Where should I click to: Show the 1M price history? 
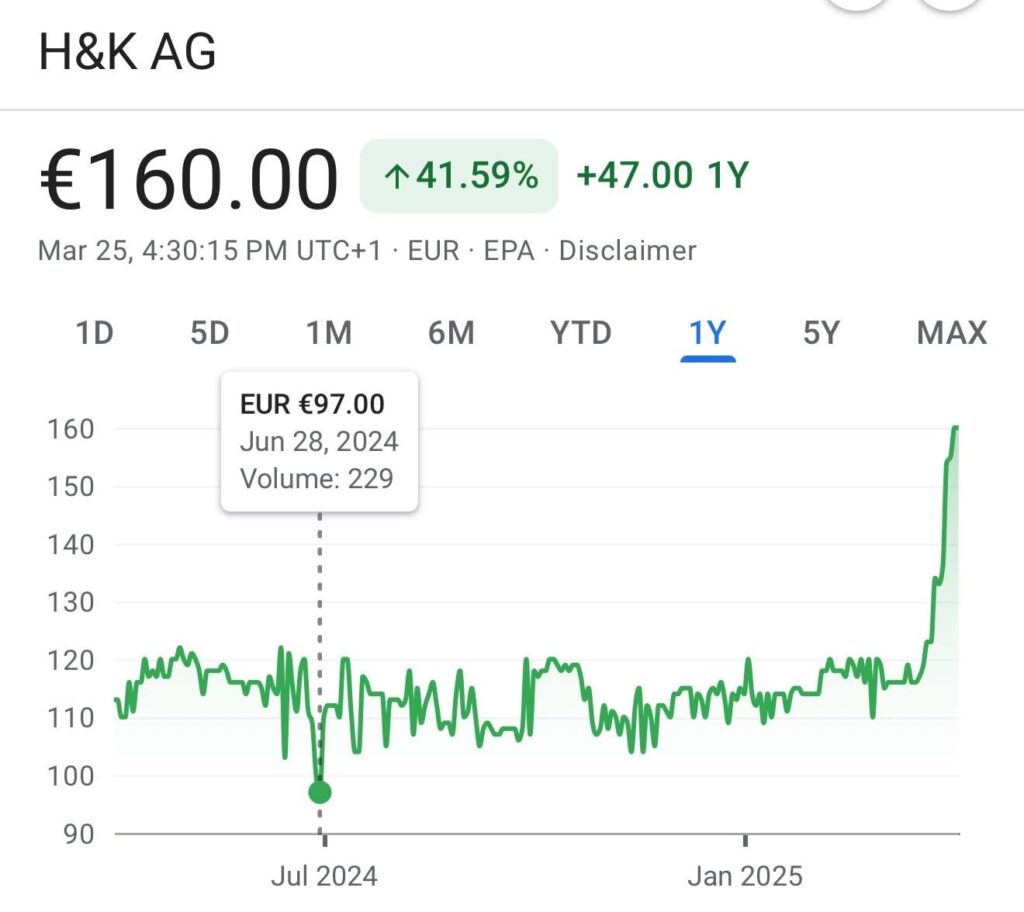tap(329, 333)
